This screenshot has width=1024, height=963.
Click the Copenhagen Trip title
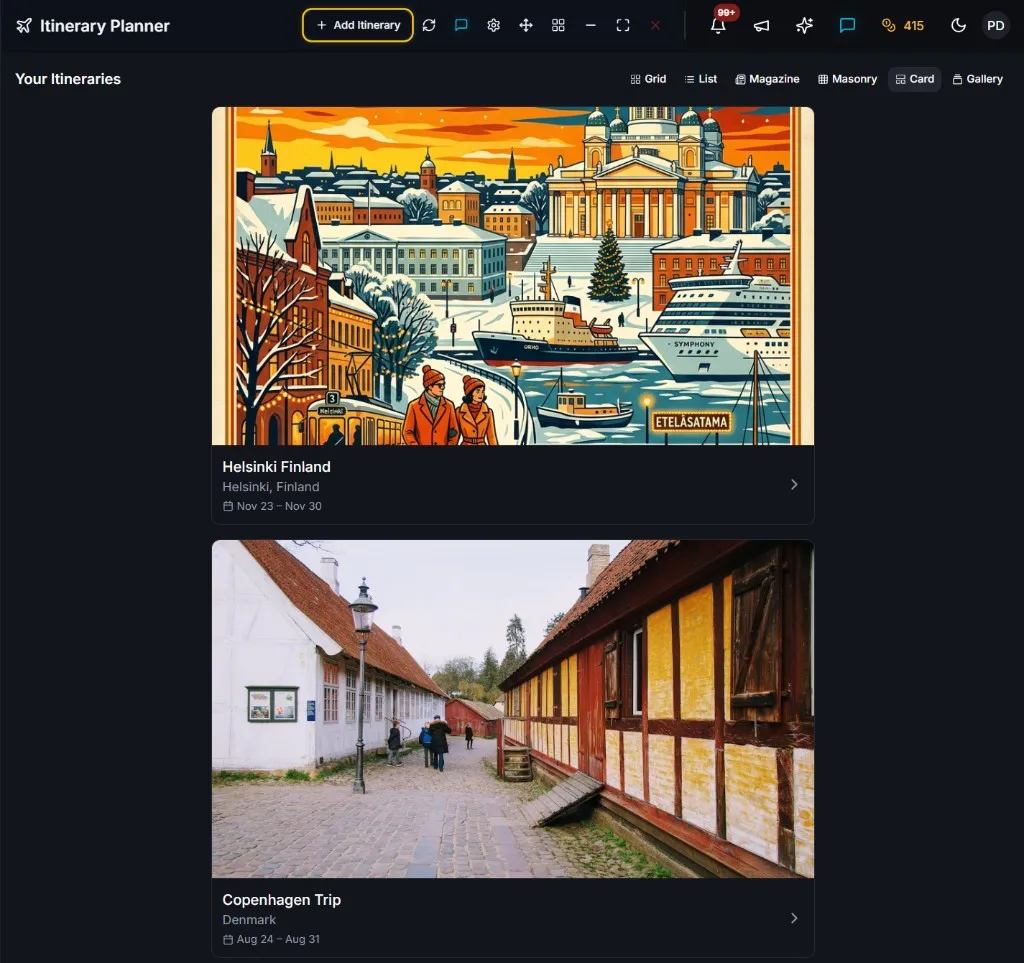(x=281, y=900)
